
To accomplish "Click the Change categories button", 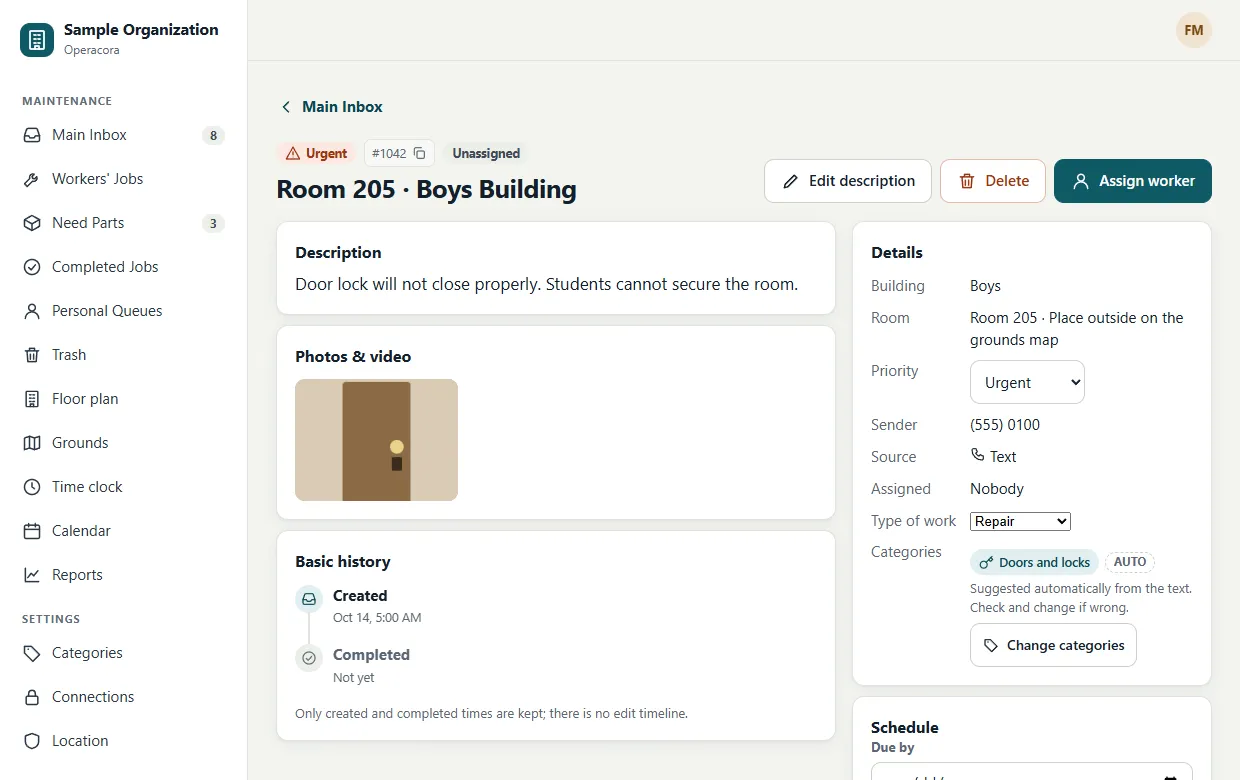I will click(x=1053, y=645).
